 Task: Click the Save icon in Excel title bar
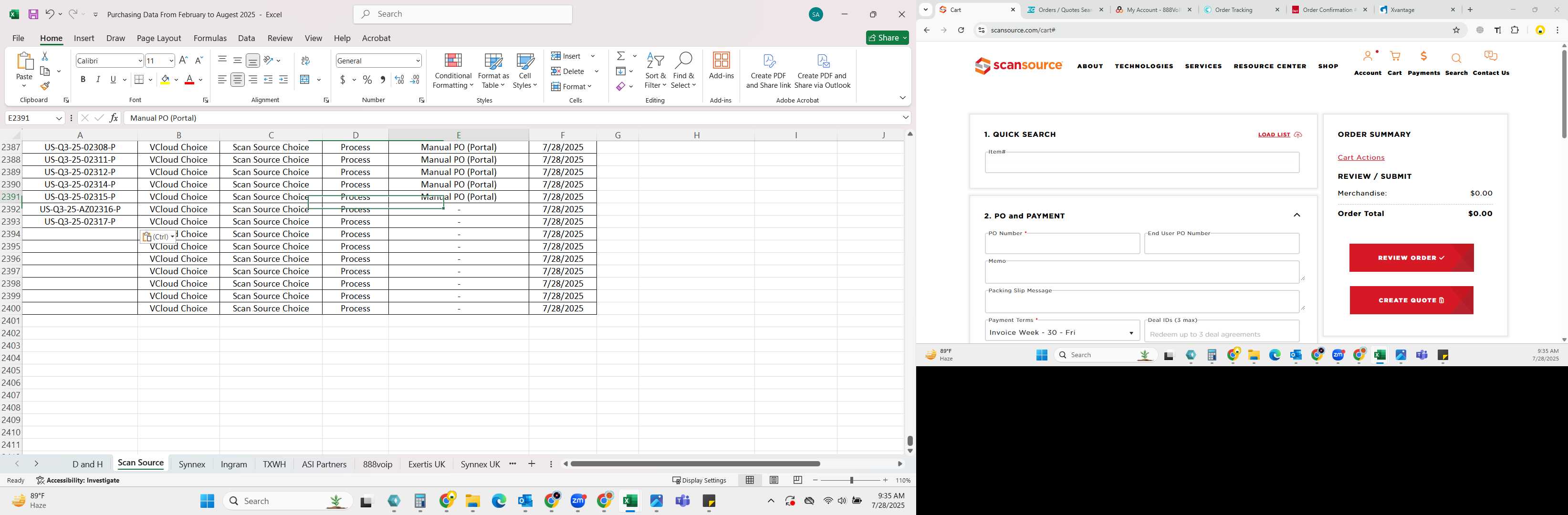(33, 14)
